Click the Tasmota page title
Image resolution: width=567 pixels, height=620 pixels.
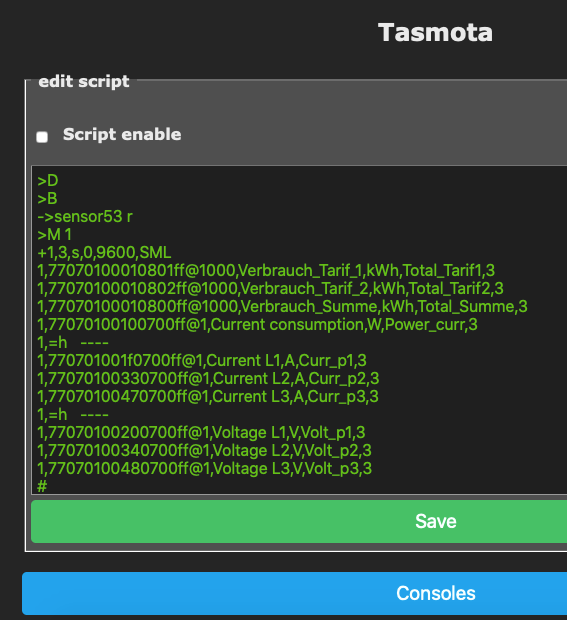(x=435, y=32)
